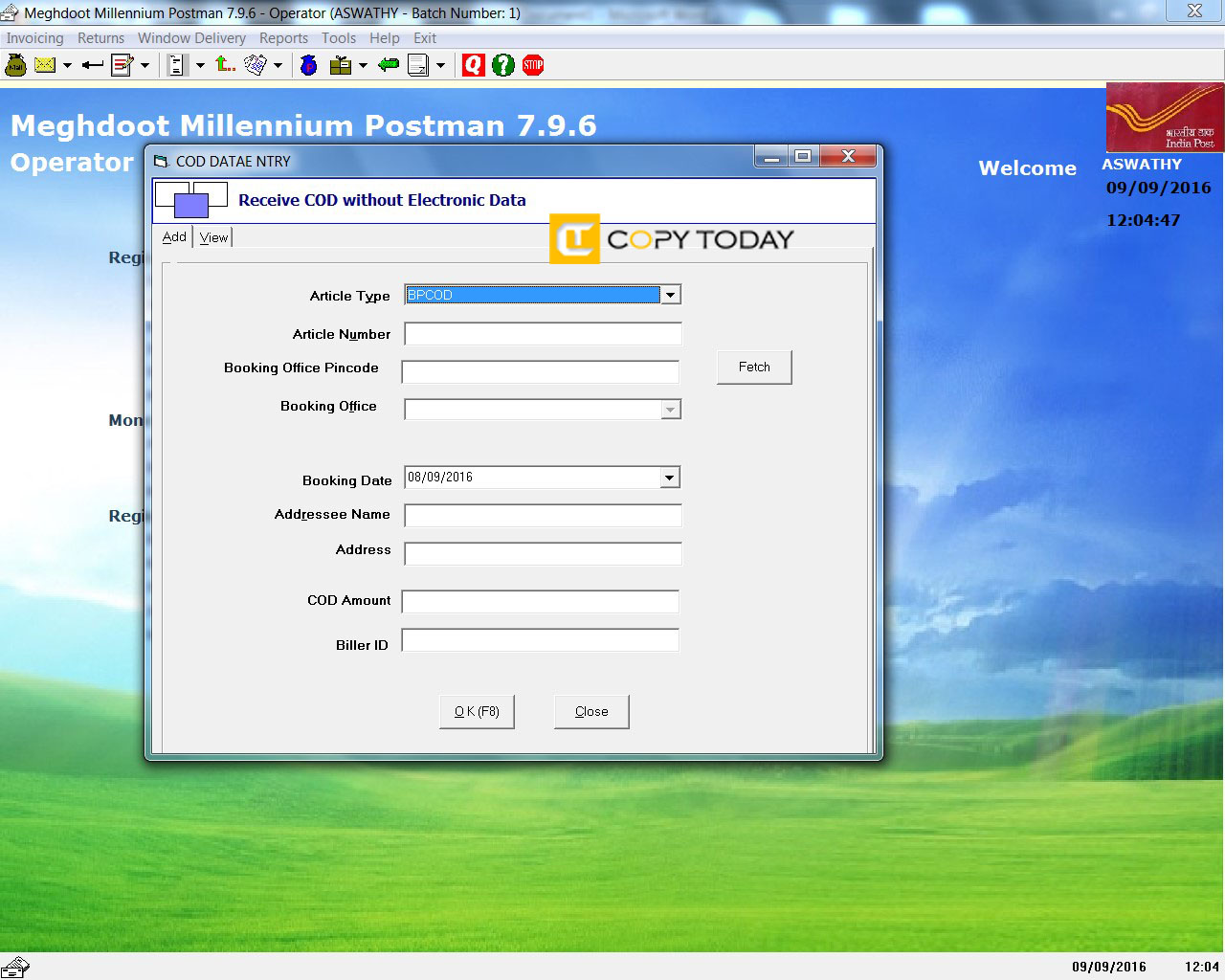Viewport: 1225px width, 980px height.
Task: Open the Article Type BPCOD dropdown
Action: point(670,295)
